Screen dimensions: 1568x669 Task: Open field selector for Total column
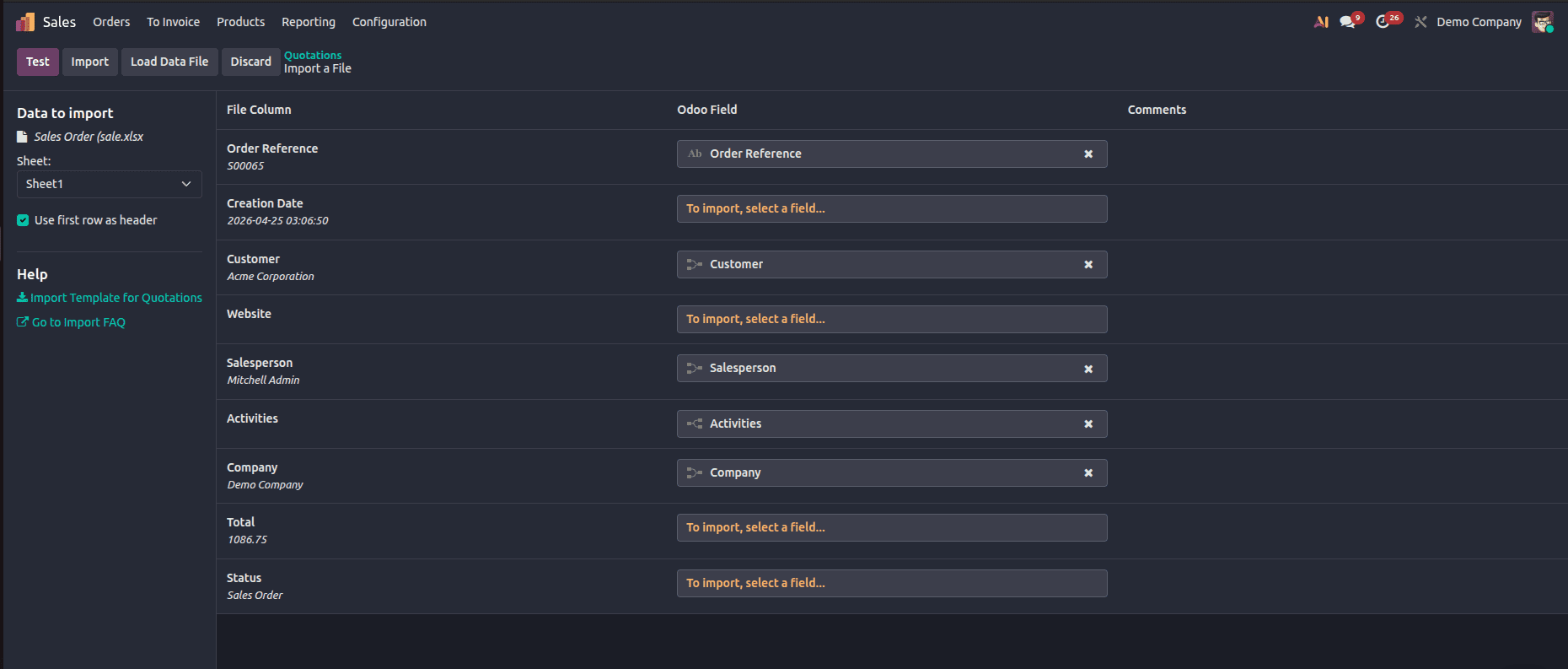click(892, 527)
